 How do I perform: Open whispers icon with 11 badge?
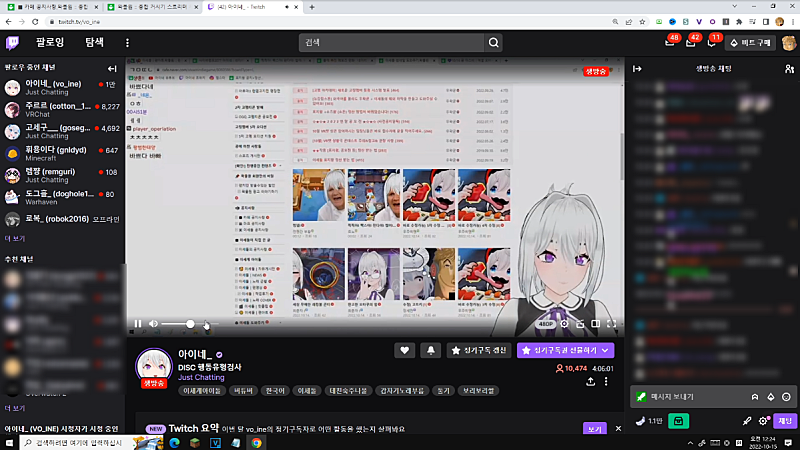(x=712, y=43)
